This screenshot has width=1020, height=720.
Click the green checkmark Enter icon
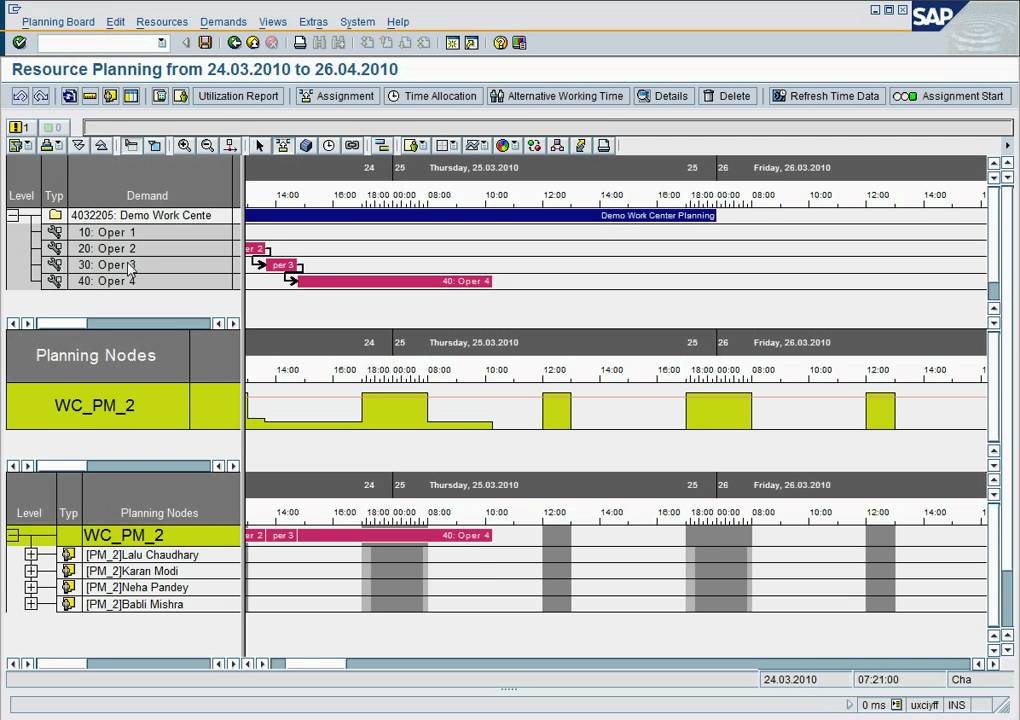point(20,43)
